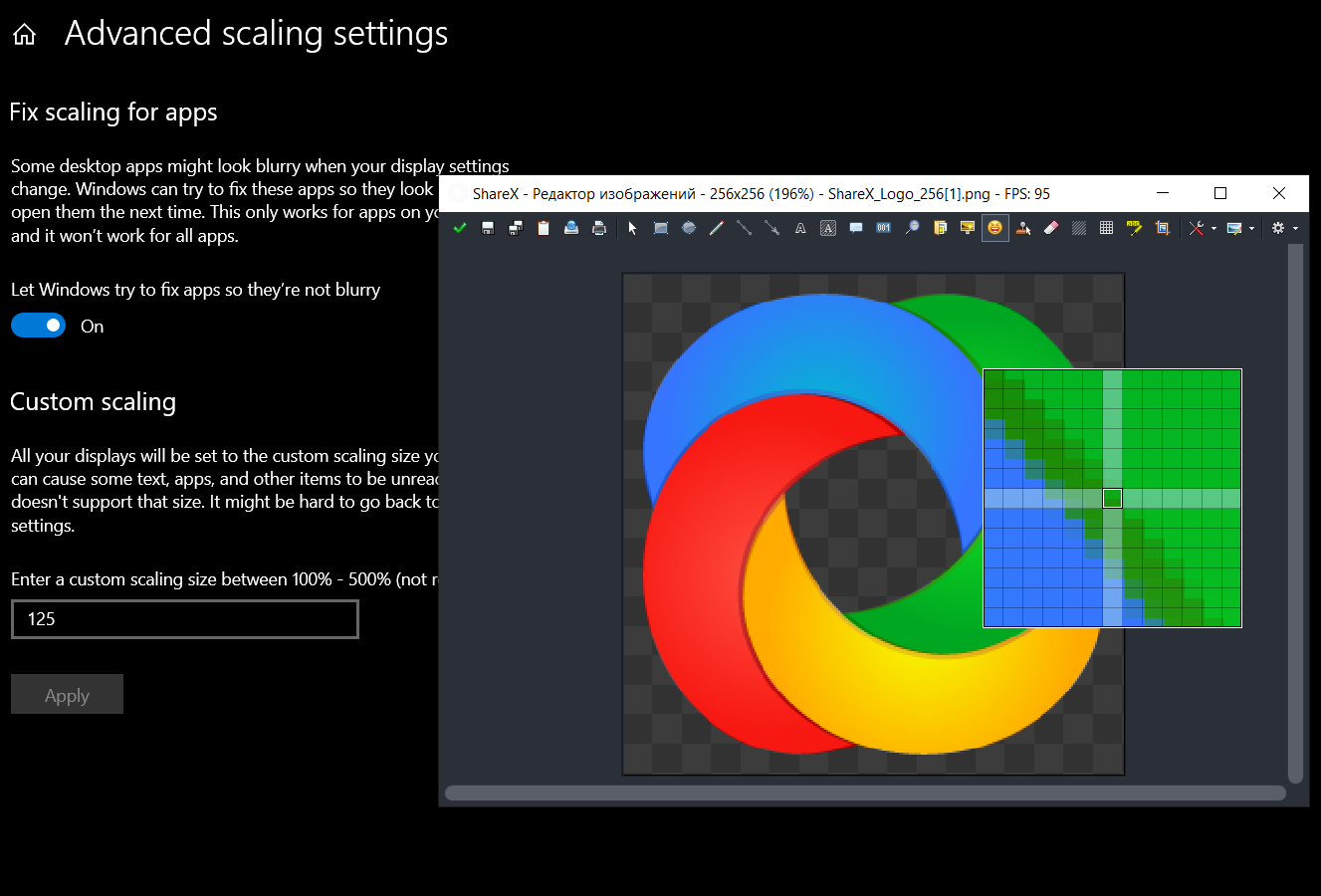
Task: Select the Arrow drawing tool
Action: coord(771,228)
